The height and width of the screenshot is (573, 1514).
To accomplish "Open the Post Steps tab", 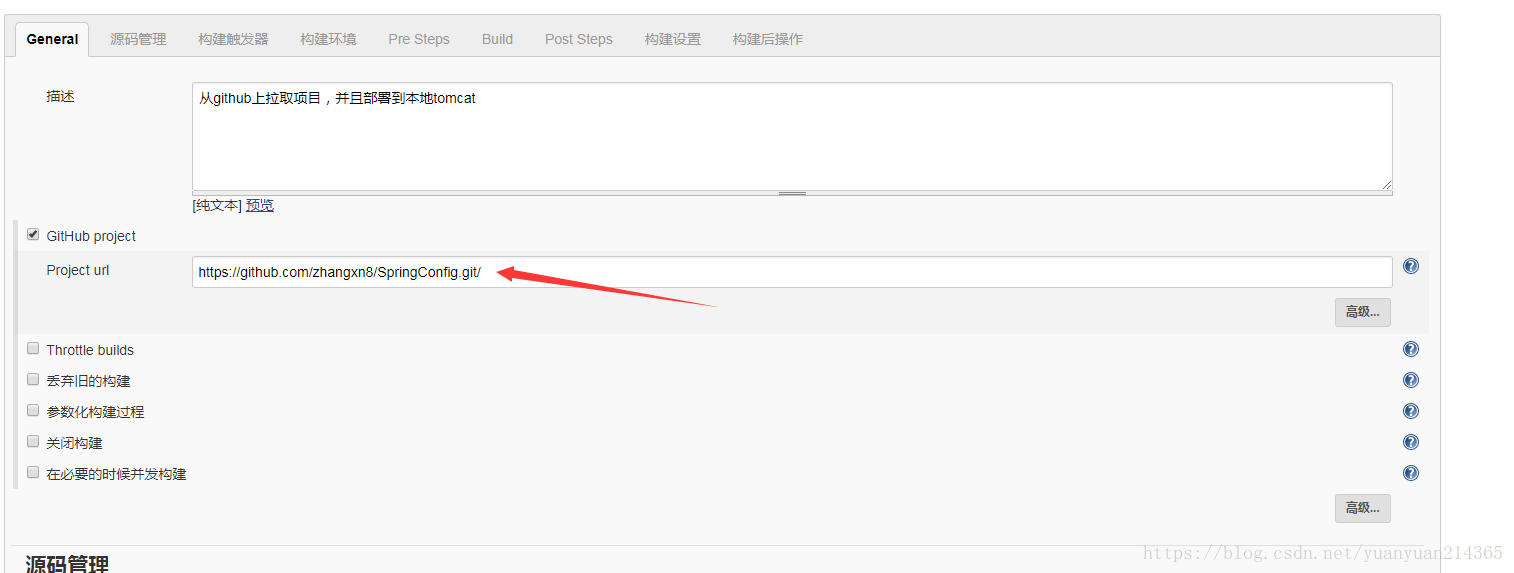I will click(579, 39).
